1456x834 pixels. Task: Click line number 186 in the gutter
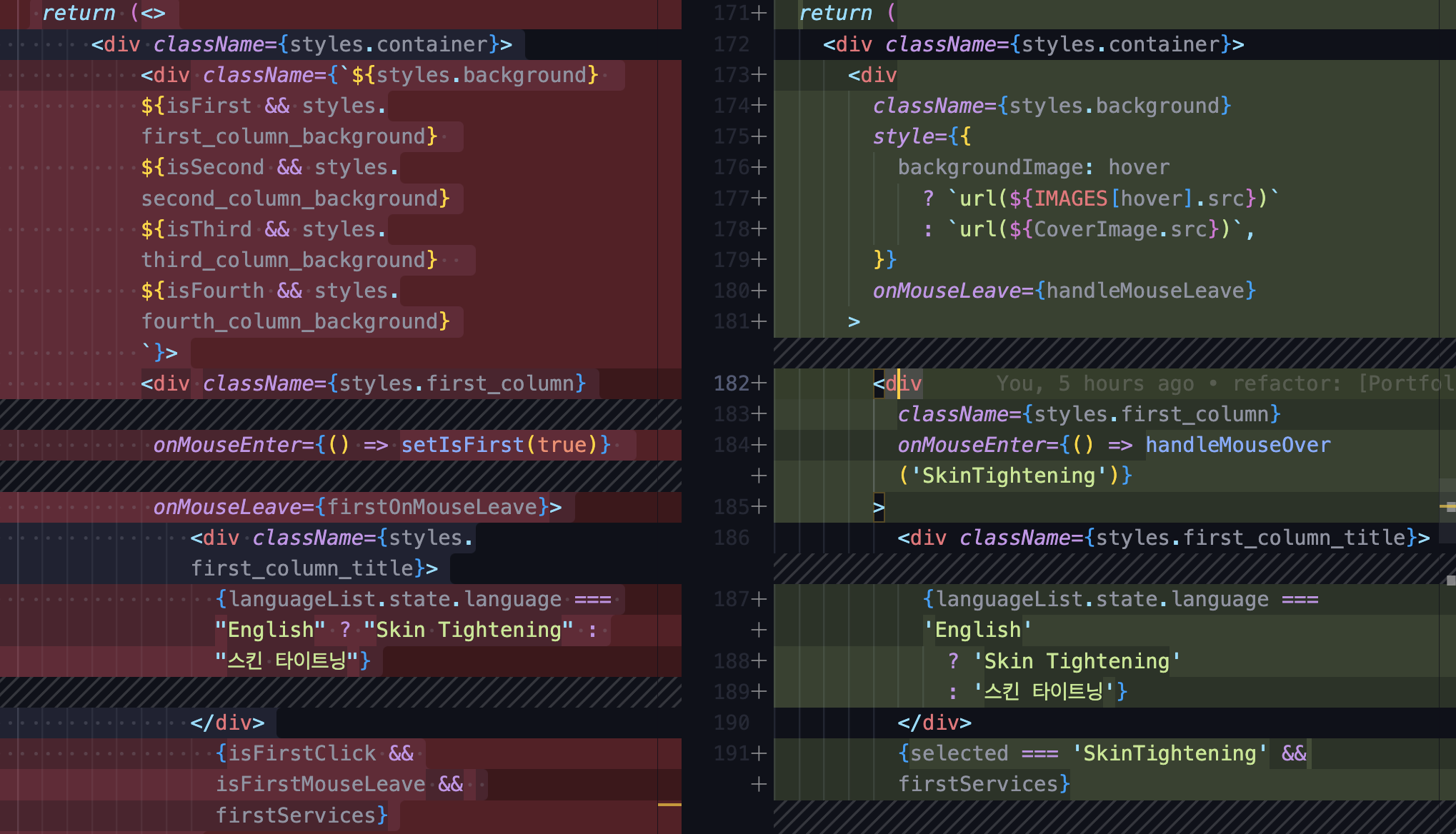pos(732,538)
